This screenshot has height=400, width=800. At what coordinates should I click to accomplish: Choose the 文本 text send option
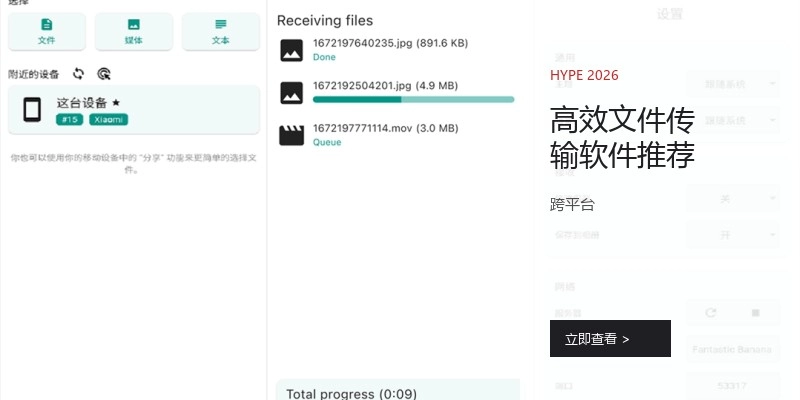220,32
